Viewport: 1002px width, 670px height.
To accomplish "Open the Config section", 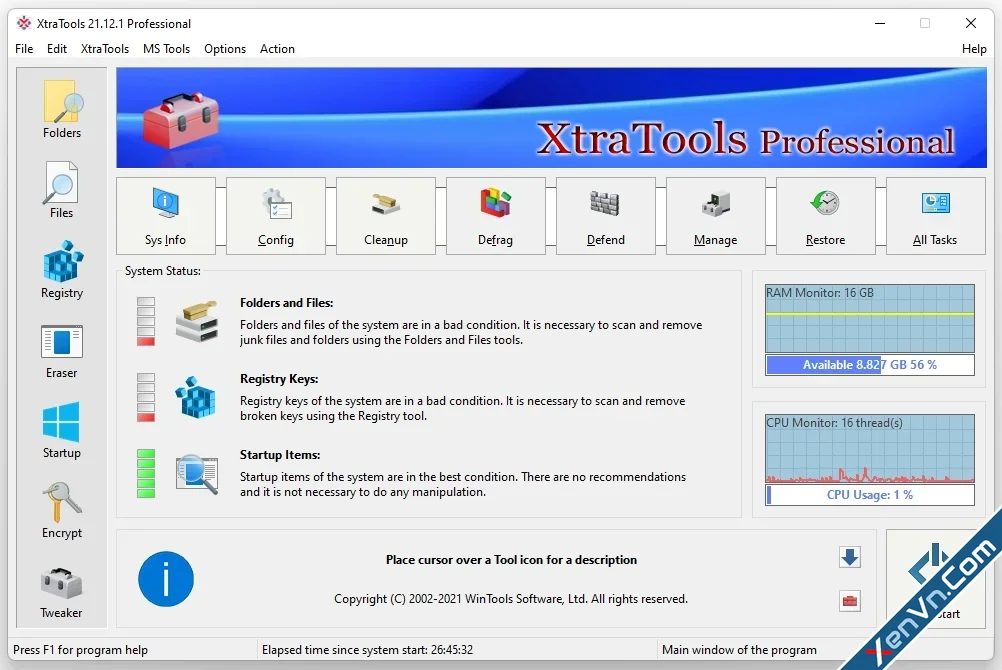I will [275, 216].
